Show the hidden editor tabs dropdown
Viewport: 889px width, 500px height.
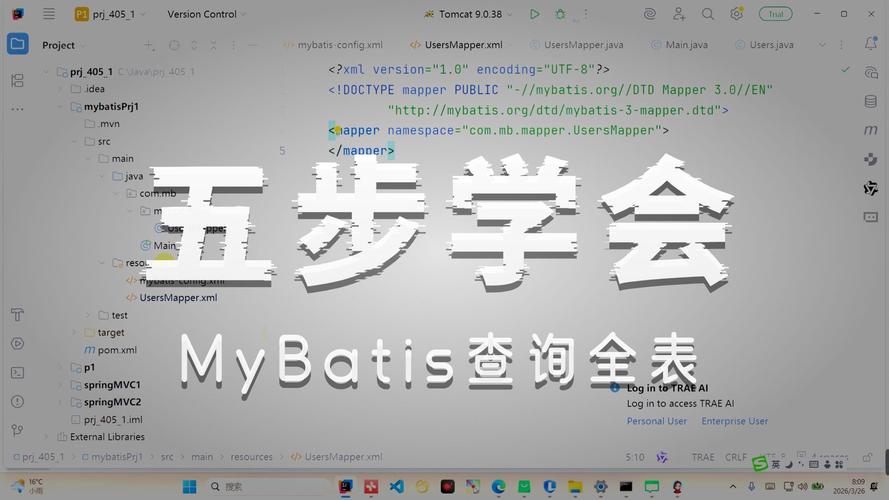[x=822, y=45]
